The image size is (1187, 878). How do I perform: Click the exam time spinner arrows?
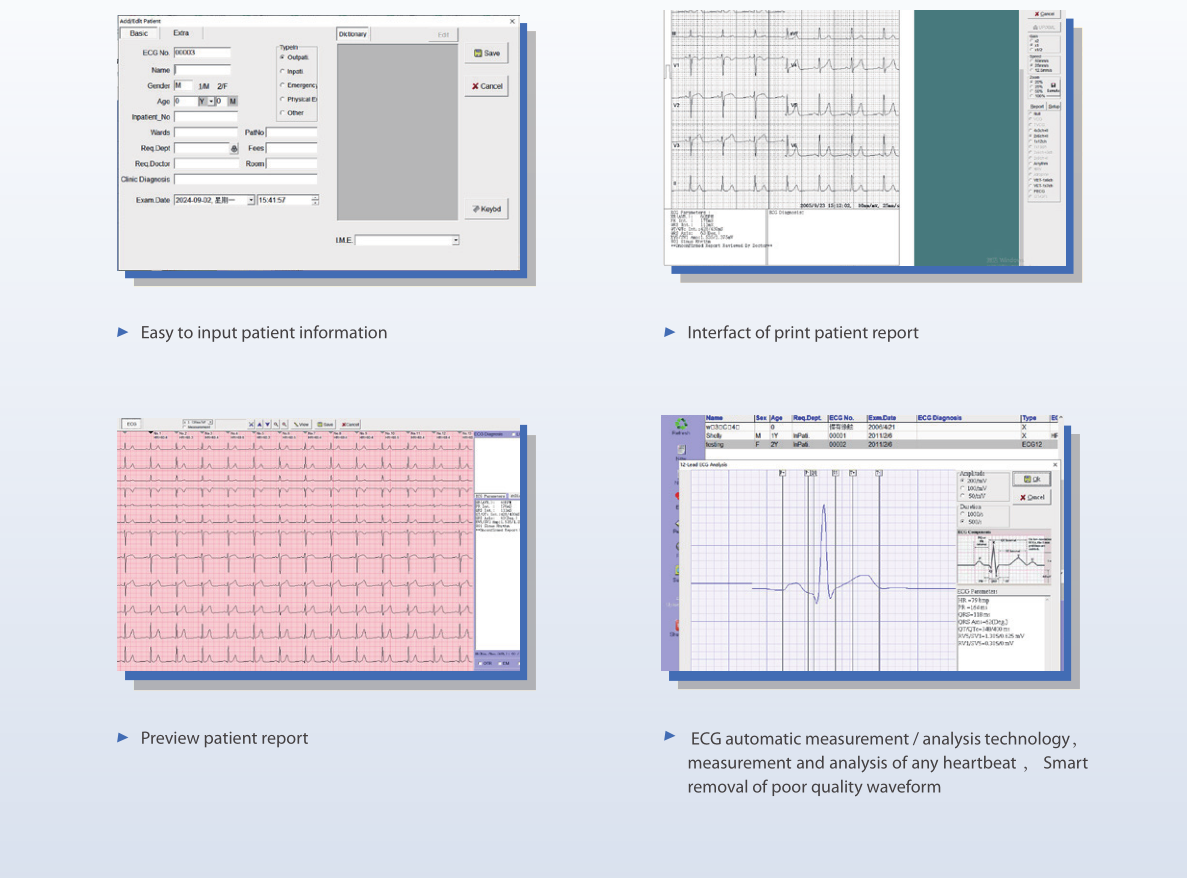(315, 201)
